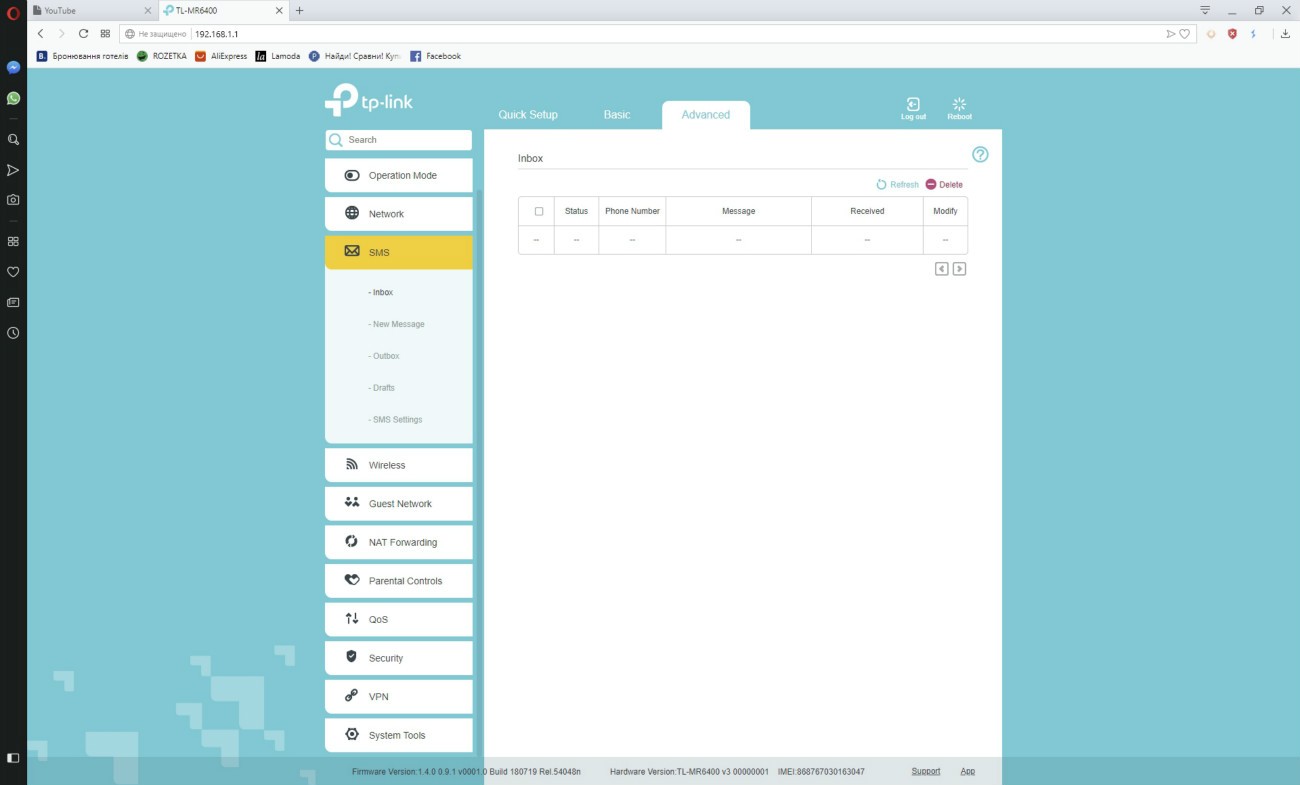Click the Support link in footer
This screenshot has height=785, width=1300.
pyautogui.click(x=925, y=771)
